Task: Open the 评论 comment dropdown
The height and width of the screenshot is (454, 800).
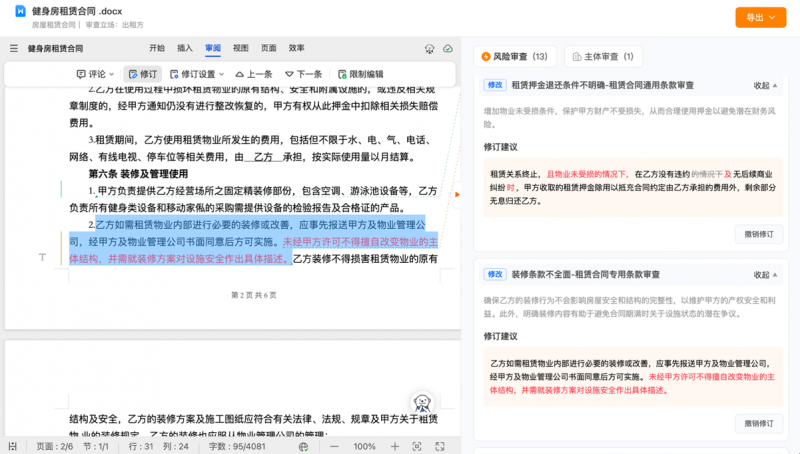Action: (x=95, y=74)
